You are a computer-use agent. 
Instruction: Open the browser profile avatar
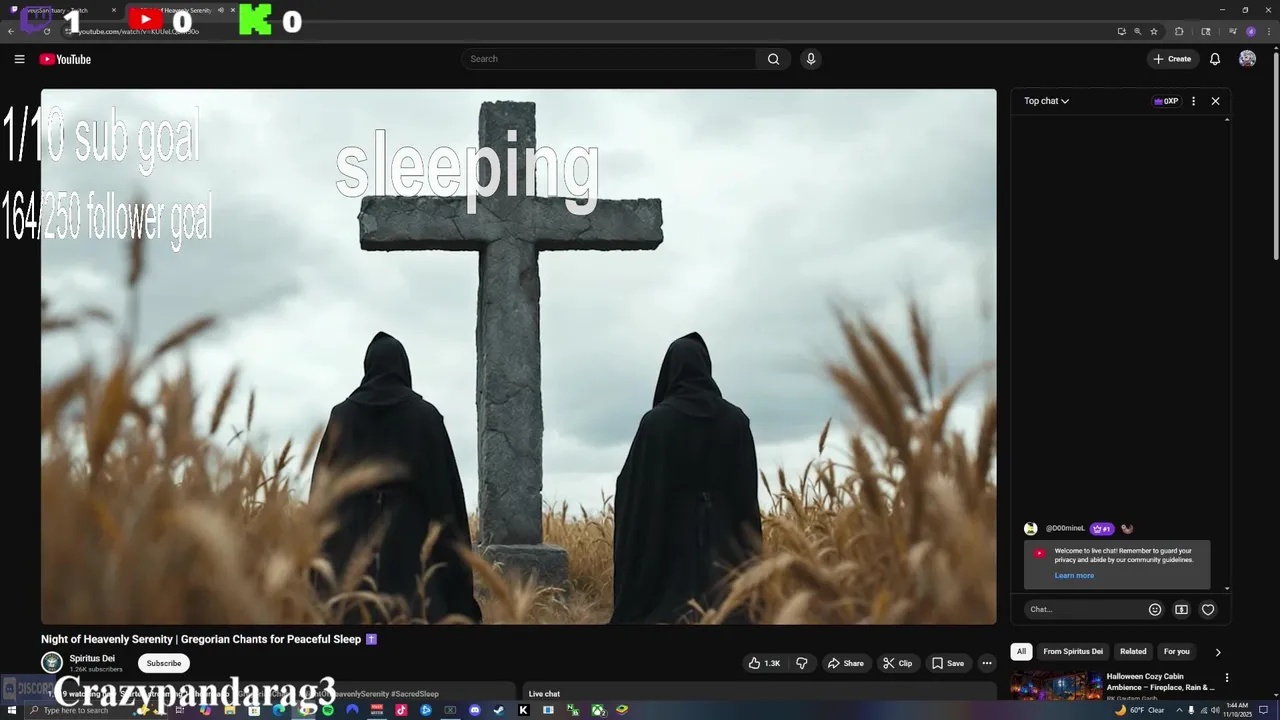tap(1251, 31)
